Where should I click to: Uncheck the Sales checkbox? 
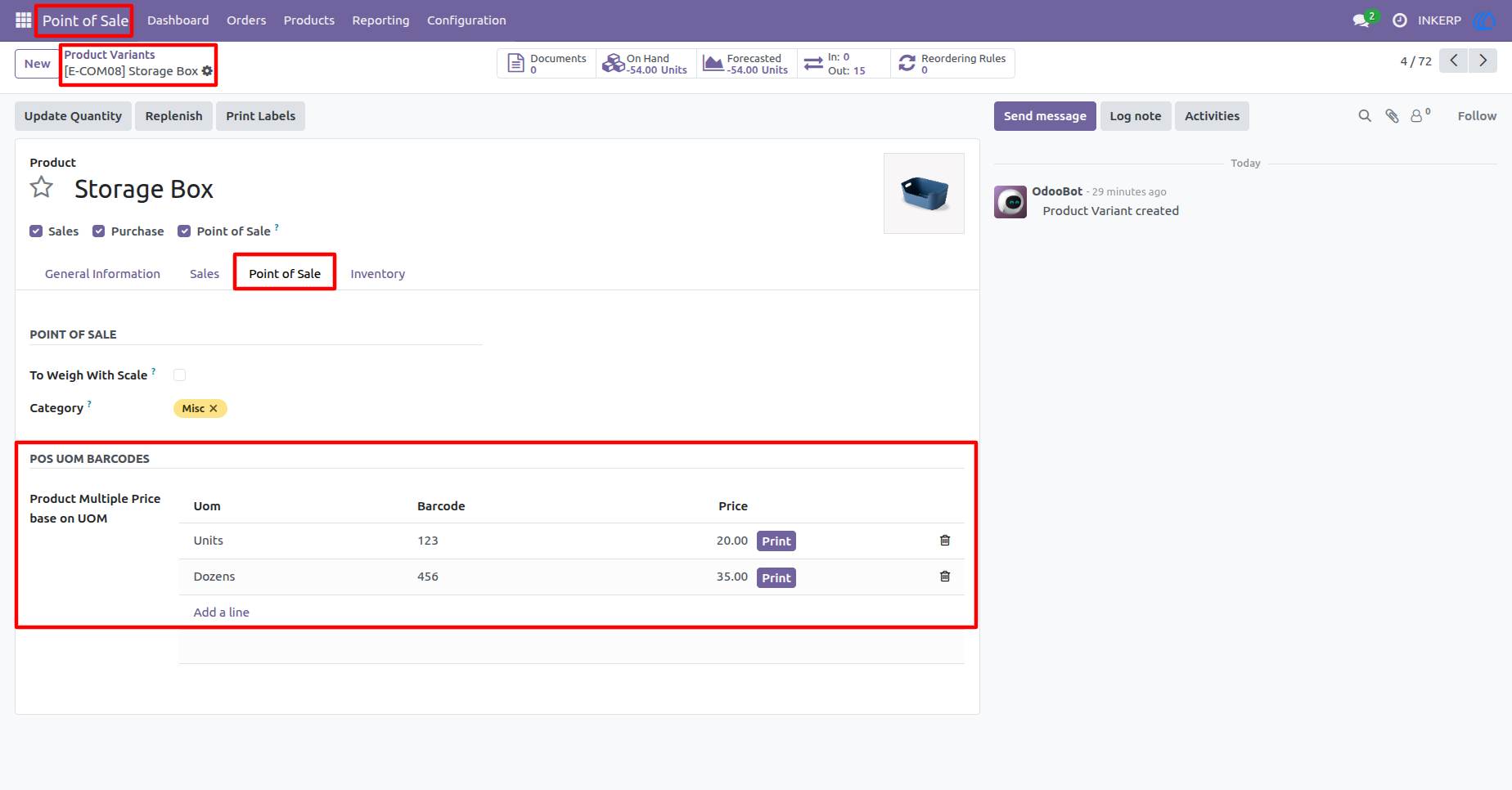pyautogui.click(x=36, y=231)
